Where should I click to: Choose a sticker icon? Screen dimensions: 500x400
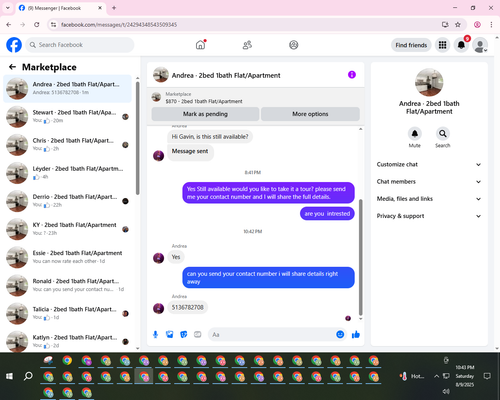tap(184, 334)
